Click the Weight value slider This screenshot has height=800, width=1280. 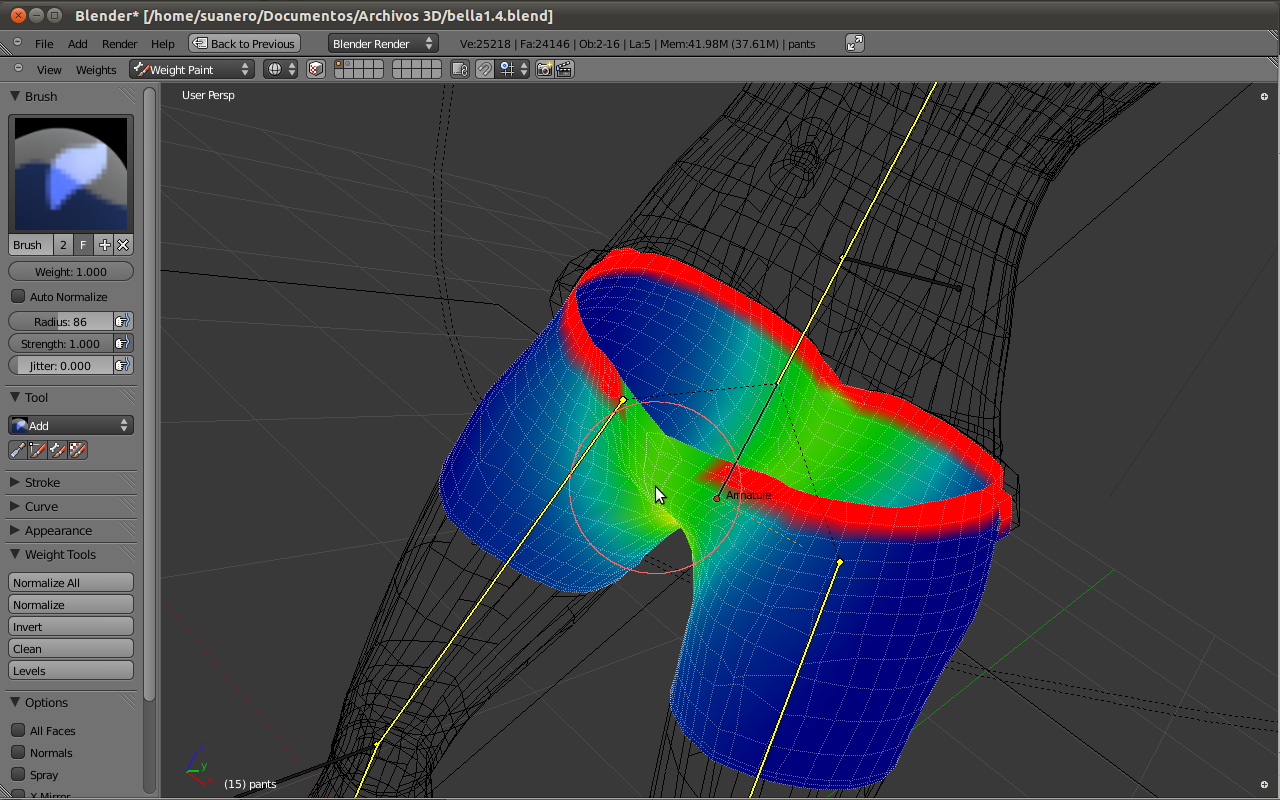(x=71, y=272)
